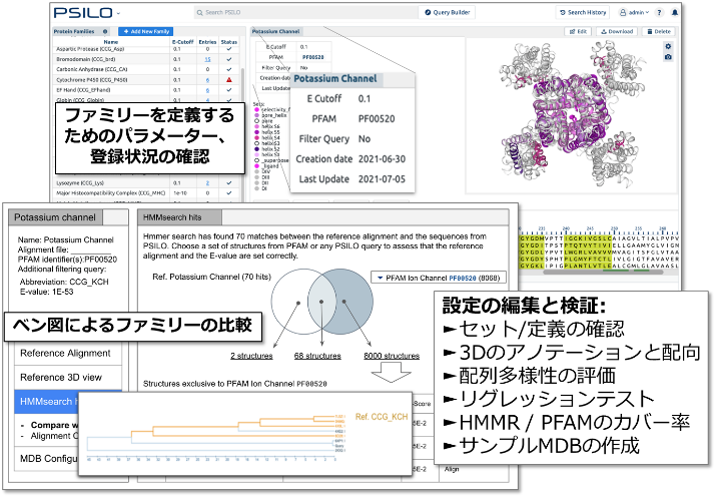The height and width of the screenshot is (497, 719).
Task: Toggle the helix S3 set circle
Action: (x=256, y=144)
